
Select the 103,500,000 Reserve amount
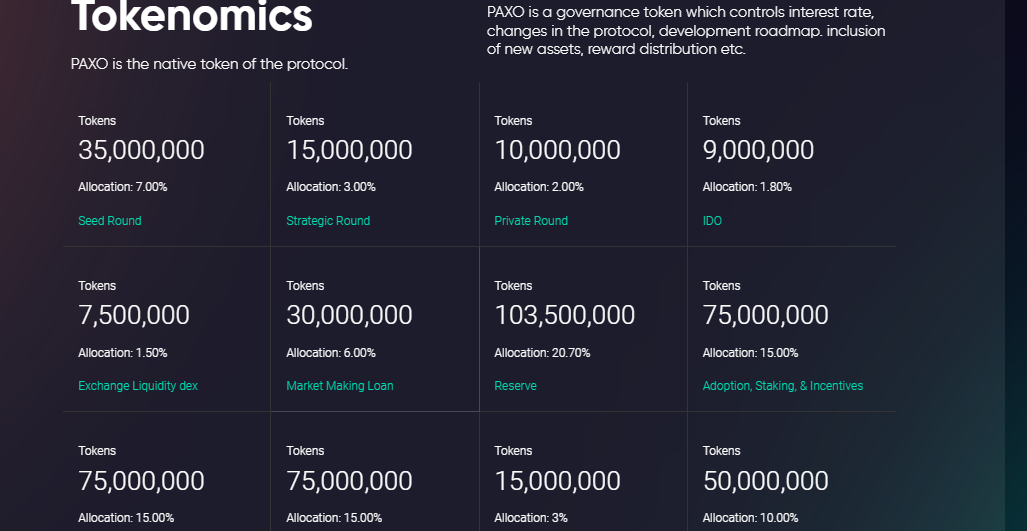click(x=564, y=315)
